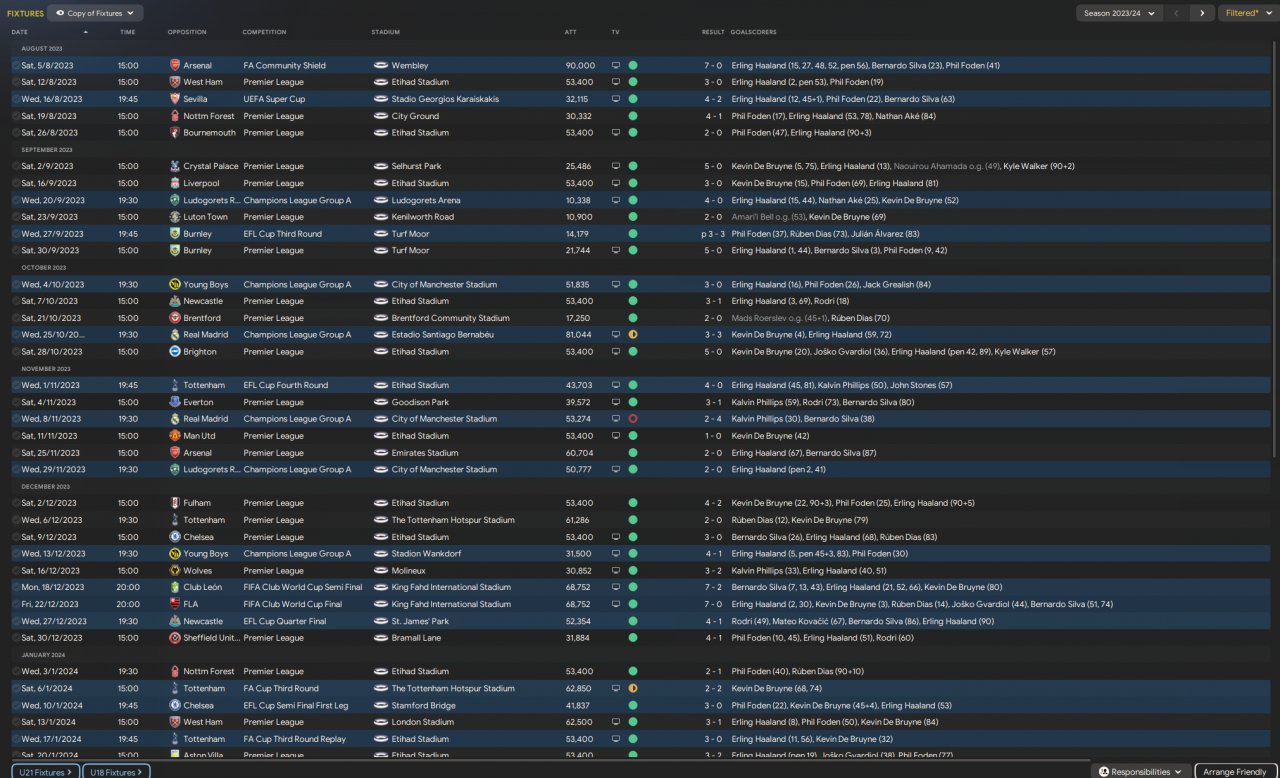The width and height of the screenshot is (1280, 778).
Task: Click the stadium icon beside Wembley
Action: click(x=380, y=65)
